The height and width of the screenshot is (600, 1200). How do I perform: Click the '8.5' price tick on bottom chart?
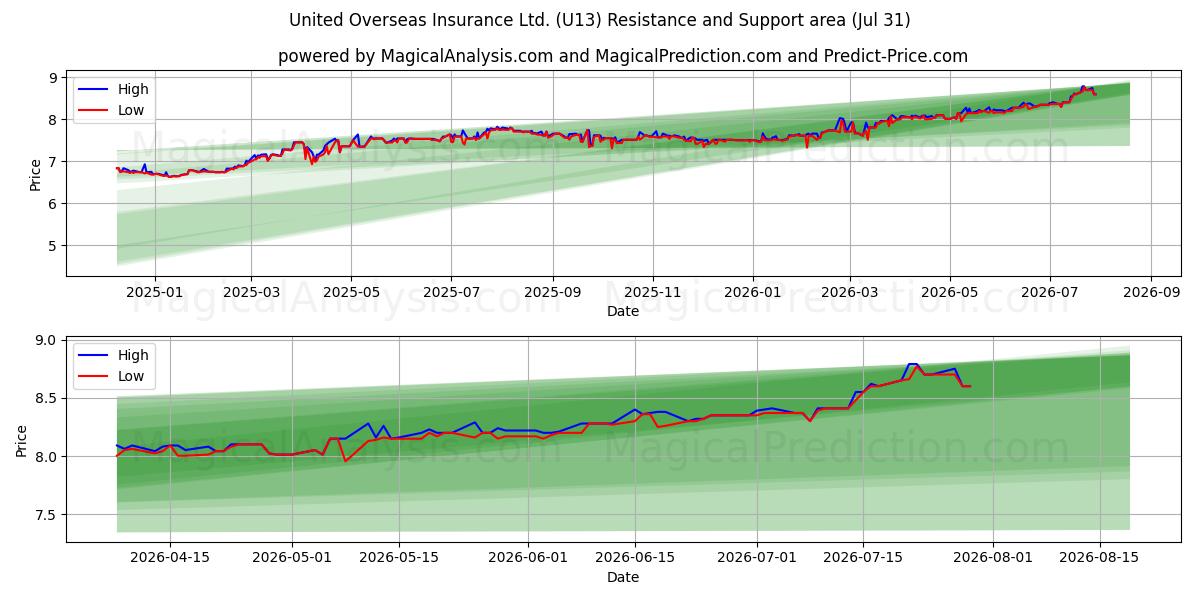point(48,398)
